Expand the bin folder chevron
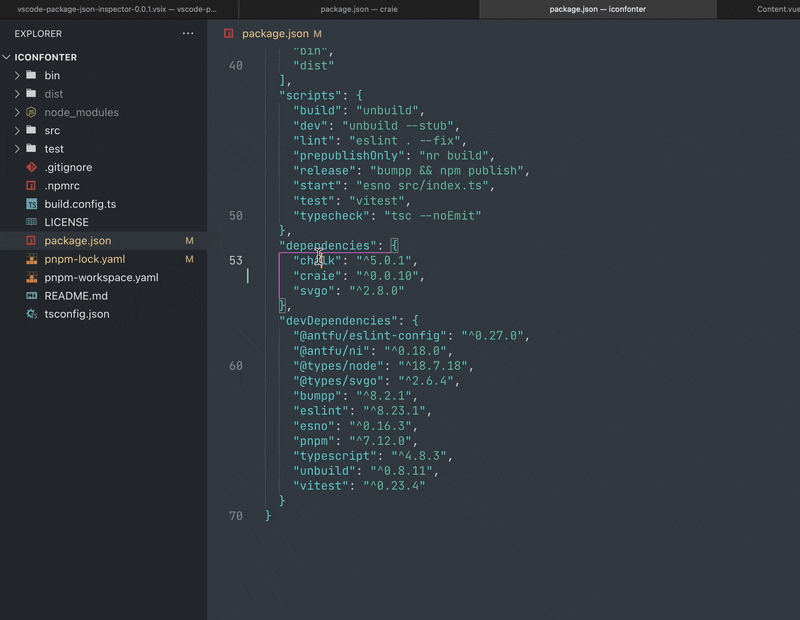800x620 pixels. click(17, 76)
